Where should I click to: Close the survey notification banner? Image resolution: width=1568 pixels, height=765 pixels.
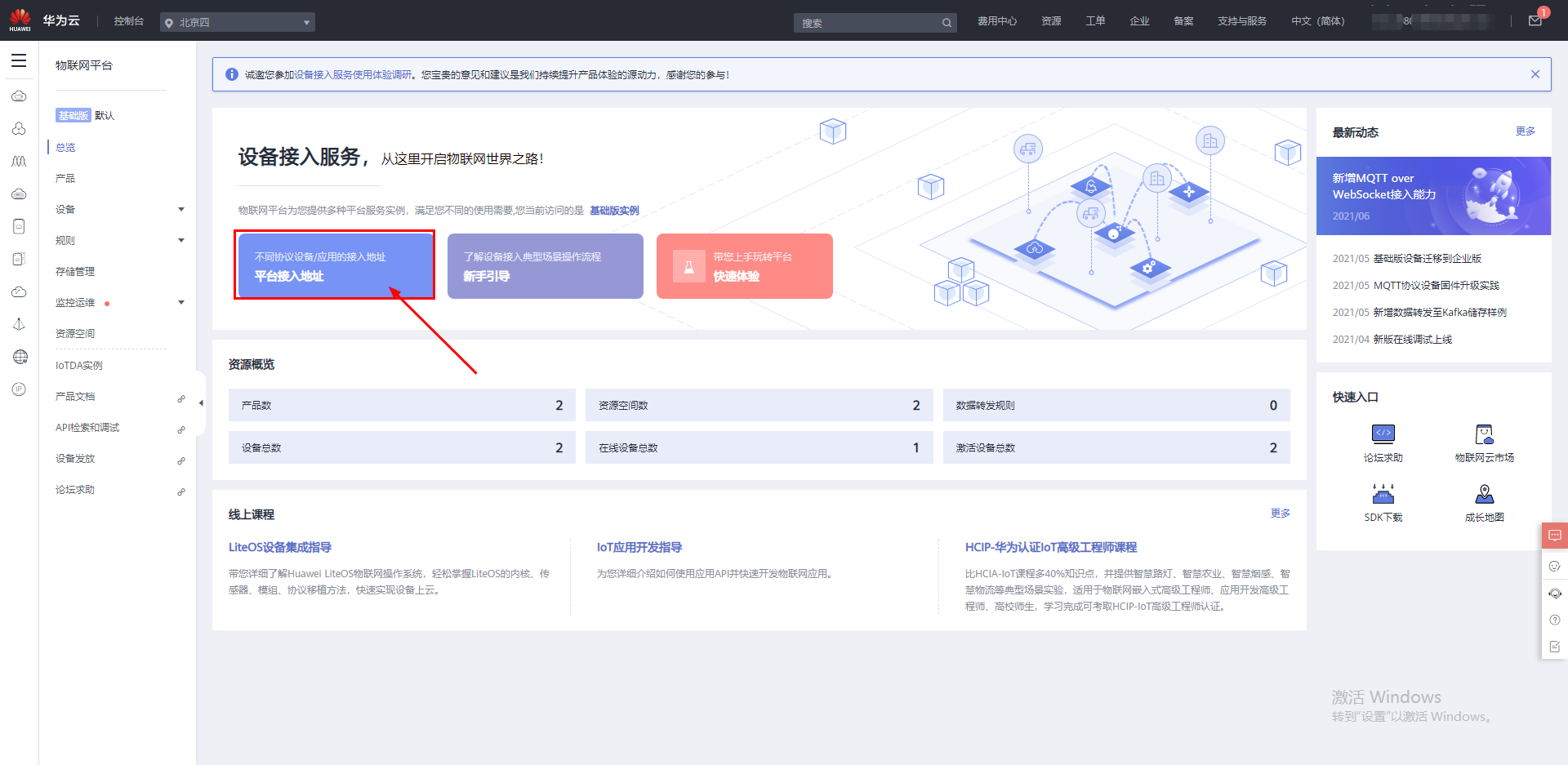coord(1535,74)
